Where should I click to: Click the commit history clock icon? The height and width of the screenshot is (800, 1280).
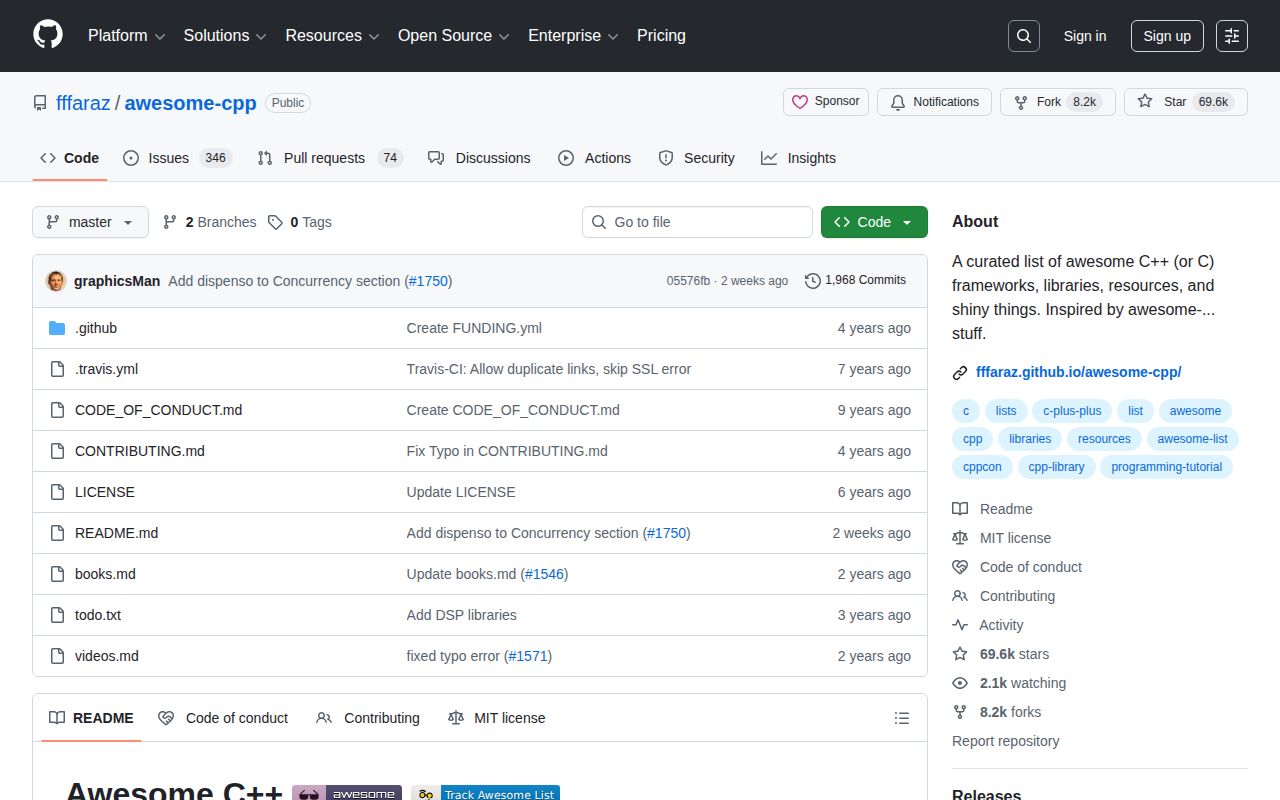[x=813, y=281]
